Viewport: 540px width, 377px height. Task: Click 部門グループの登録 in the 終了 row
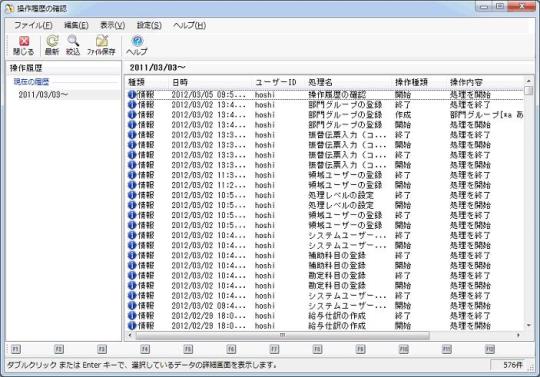(345, 105)
